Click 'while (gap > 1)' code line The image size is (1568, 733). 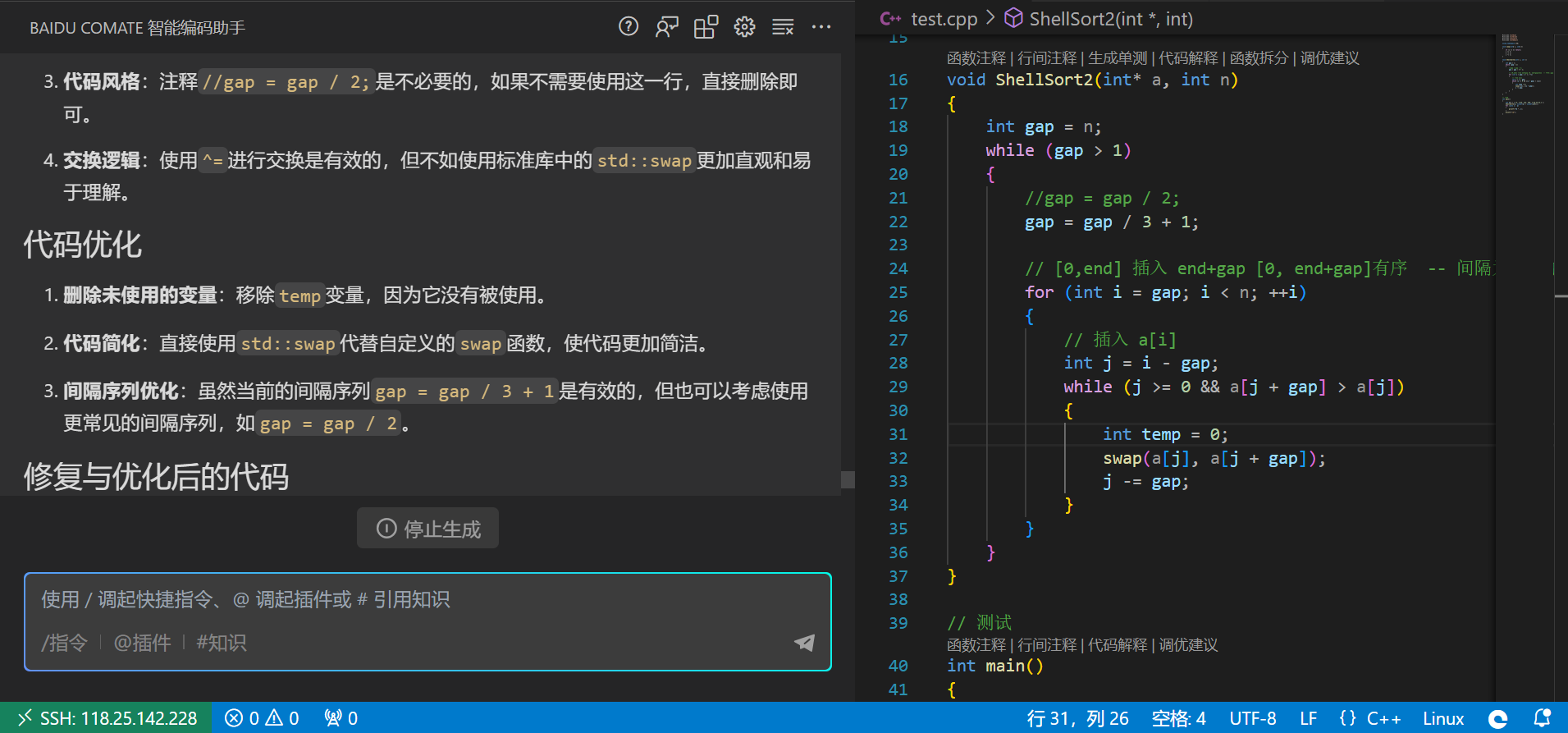point(1058,150)
